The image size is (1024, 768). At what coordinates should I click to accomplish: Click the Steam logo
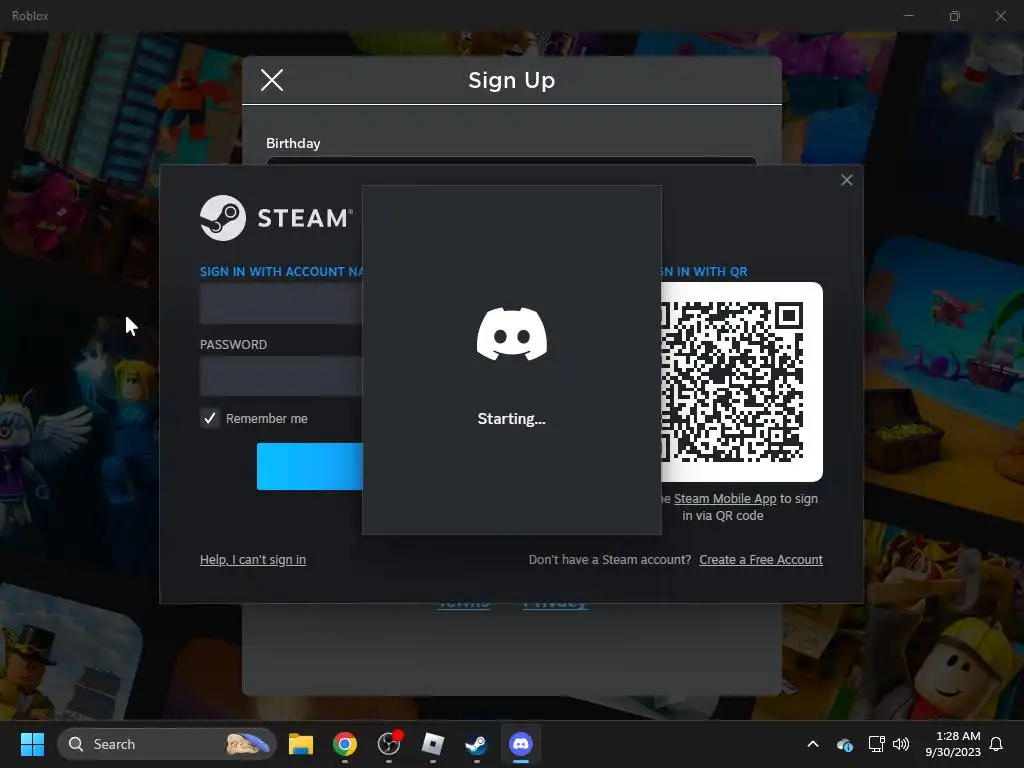276,218
